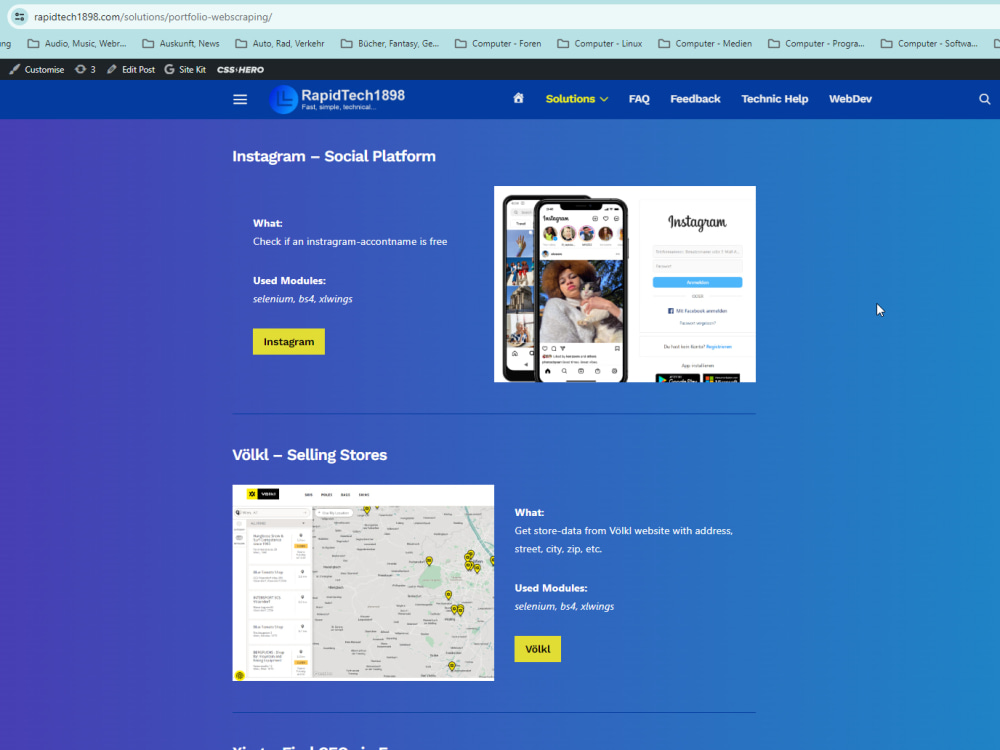Click the RapidTech1898 round logo
Viewport: 1000px width, 750px height.
click(x=283, y=99)
